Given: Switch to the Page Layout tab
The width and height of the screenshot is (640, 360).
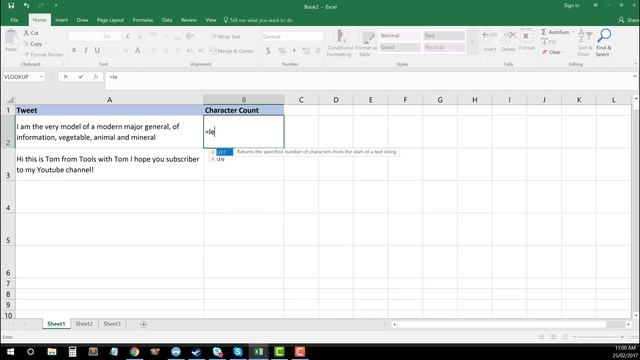Looking at the screenshot, I should (110, 20).
